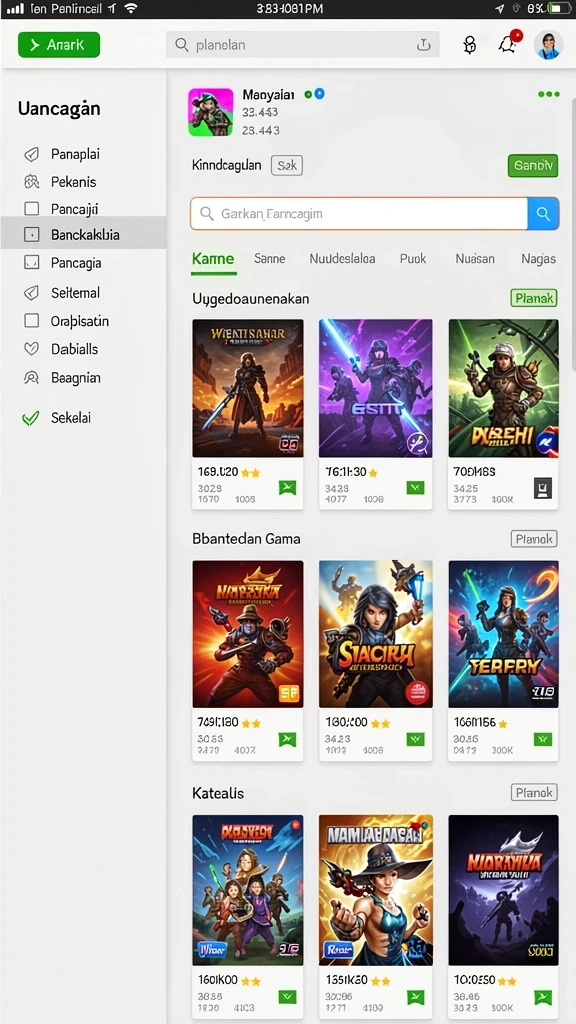Open the green three-dot more menu
The image size is (576, 1024).
549,94
